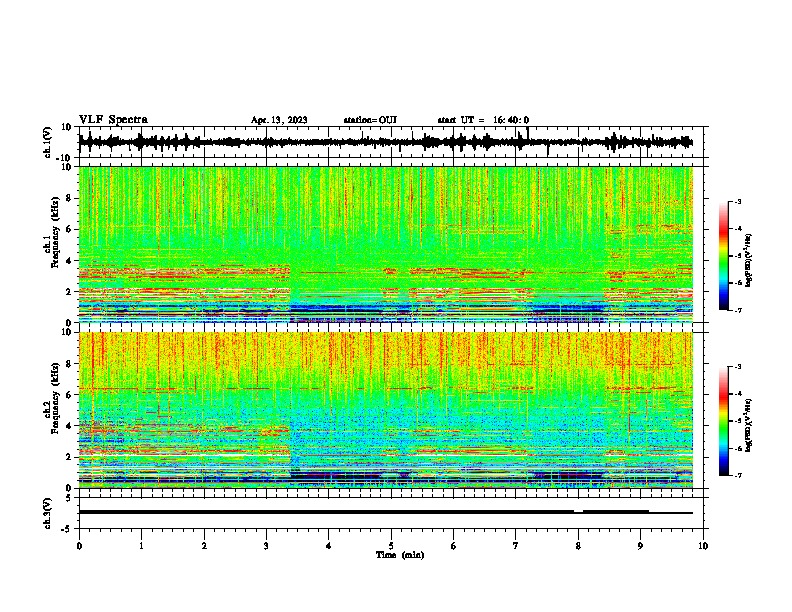Screen dimensions: 792x612
Task: Click the ch.2 color bar log(PSD) unit label
Action: tap(749, 425)
